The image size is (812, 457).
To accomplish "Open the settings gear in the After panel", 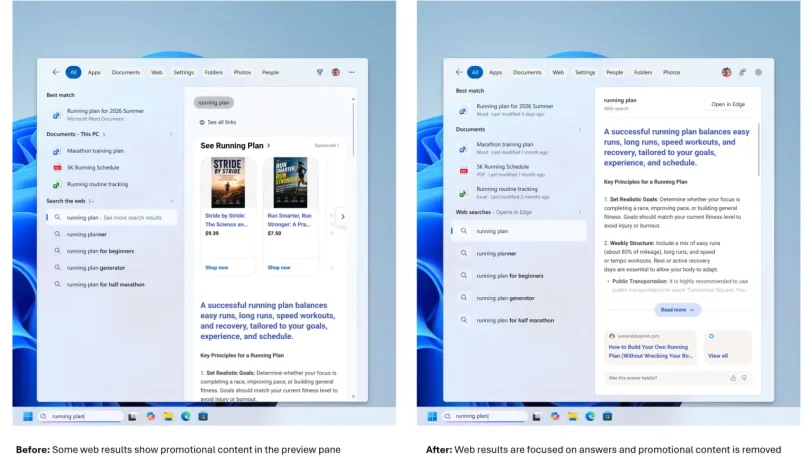I will coord(758,73).
